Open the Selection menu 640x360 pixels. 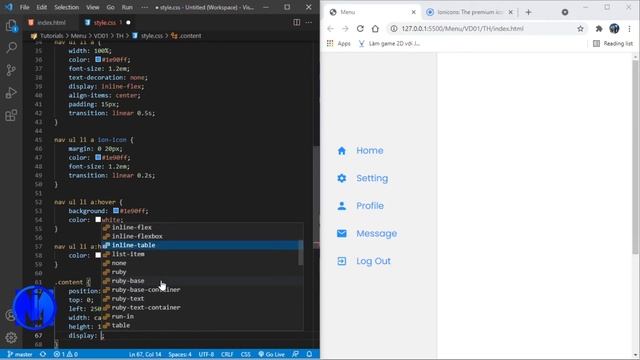[x=67, y=7]
